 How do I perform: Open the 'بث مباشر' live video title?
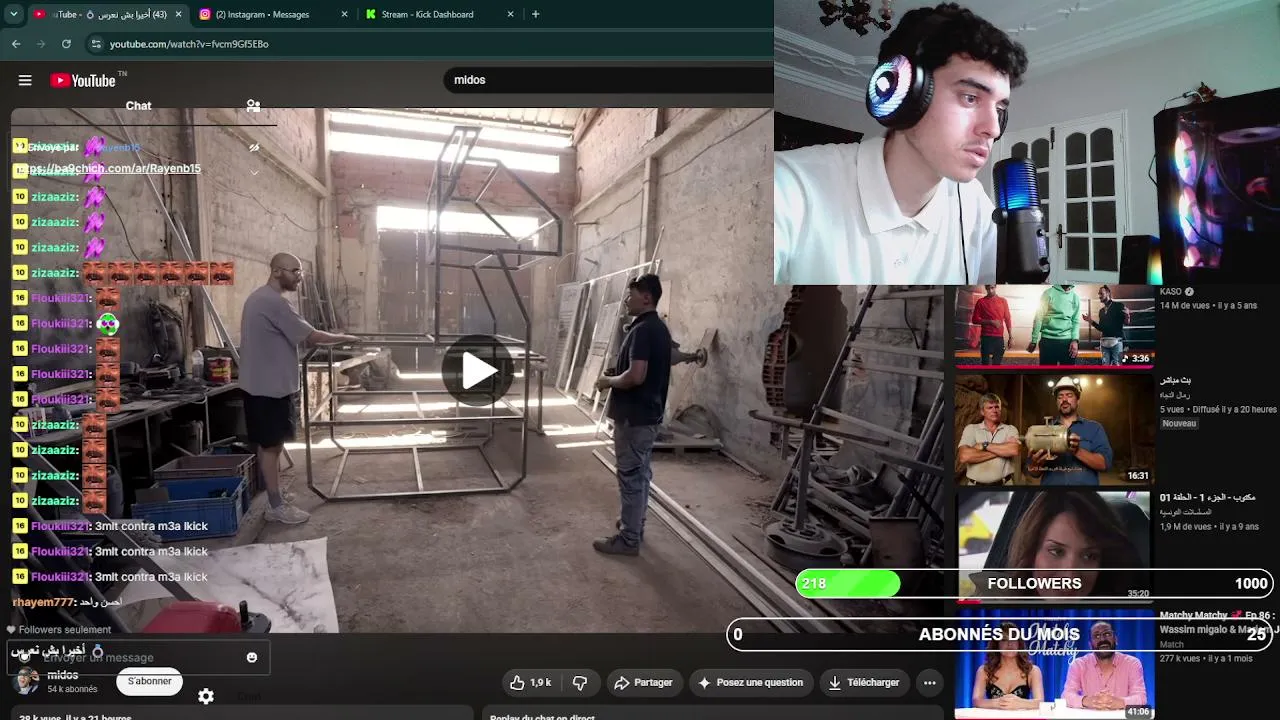click(x=1175, y=380)
